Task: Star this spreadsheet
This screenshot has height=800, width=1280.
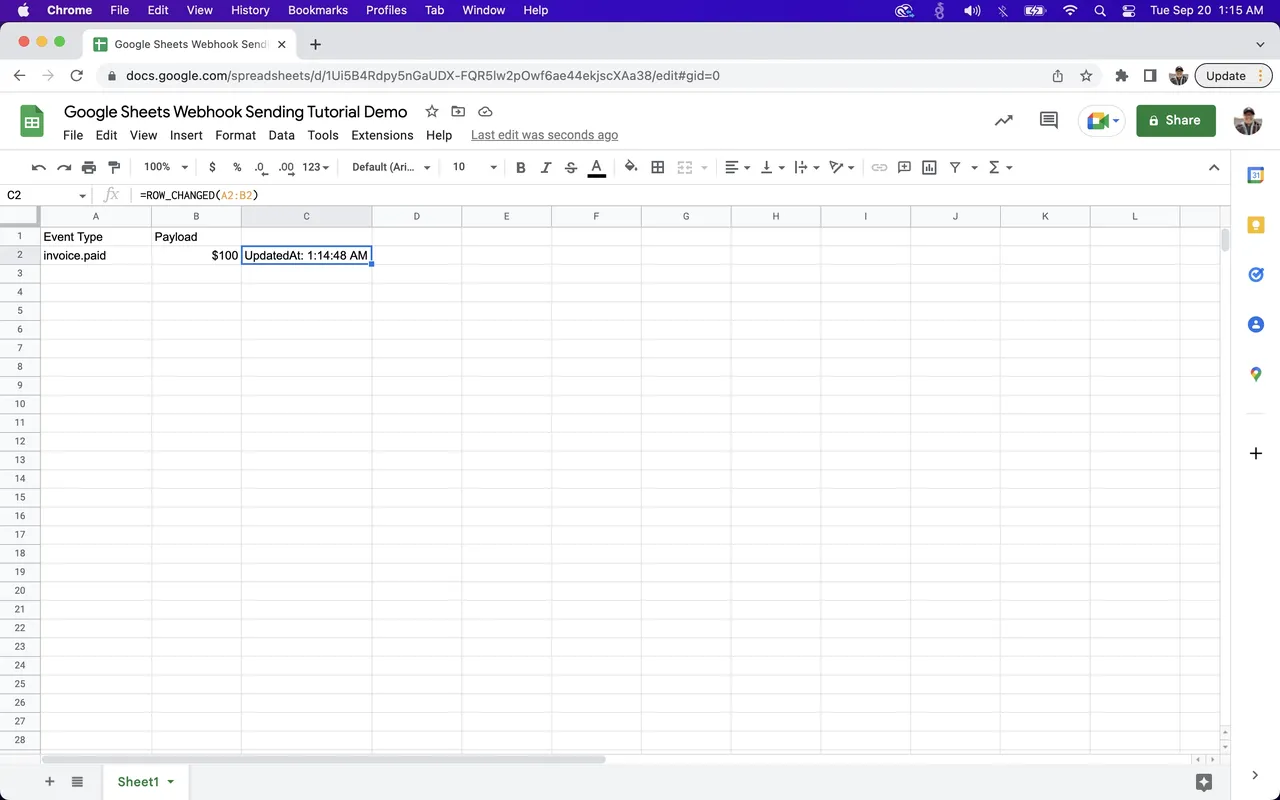Action: (432, 111)
